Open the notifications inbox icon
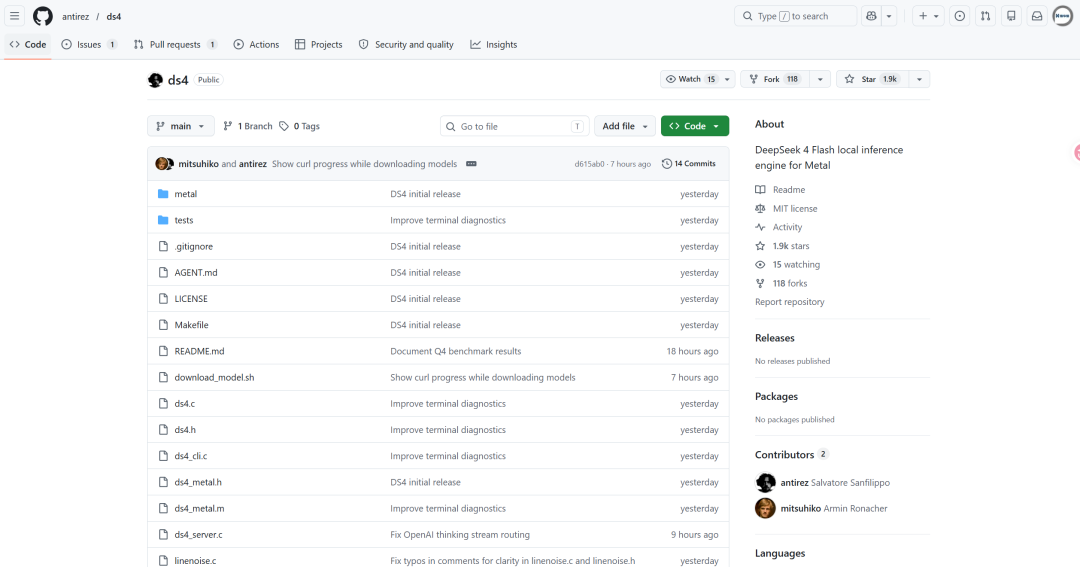The width and height of the screenshot is (1080, 567). pos(1037,16)
